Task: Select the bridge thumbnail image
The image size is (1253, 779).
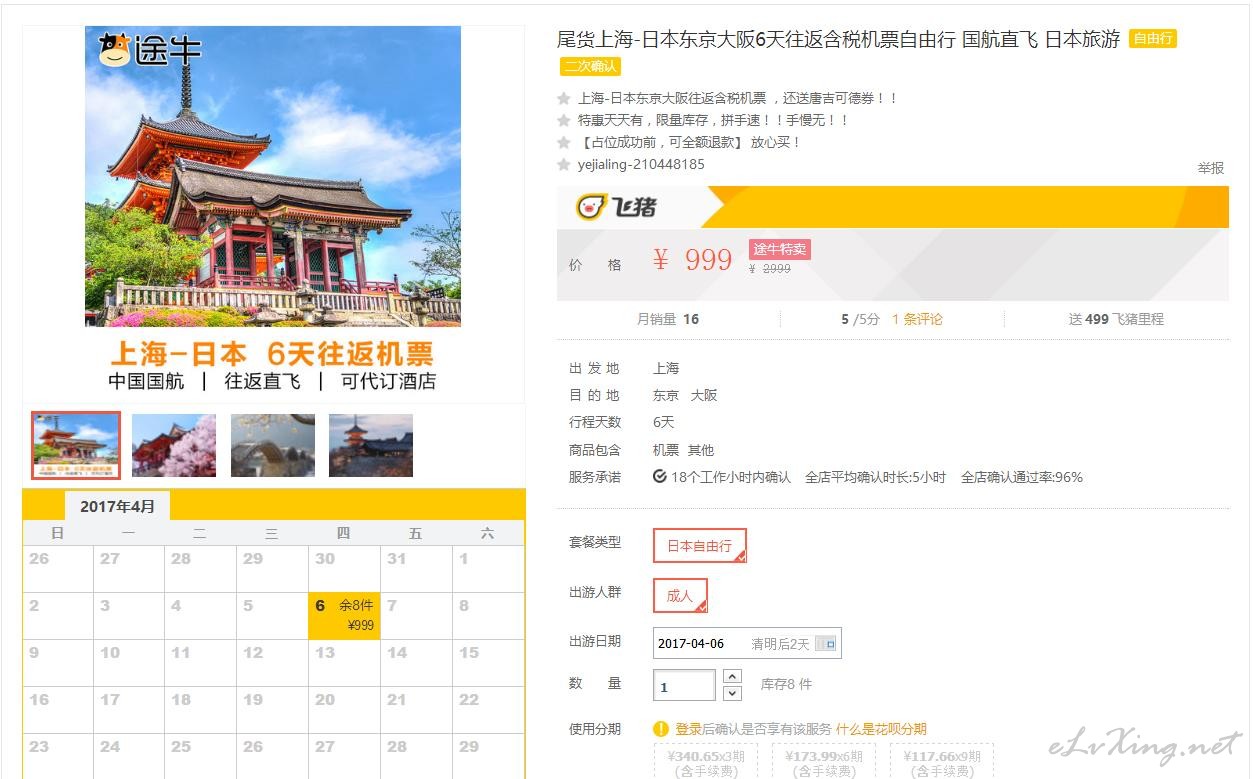Action: 272,446
